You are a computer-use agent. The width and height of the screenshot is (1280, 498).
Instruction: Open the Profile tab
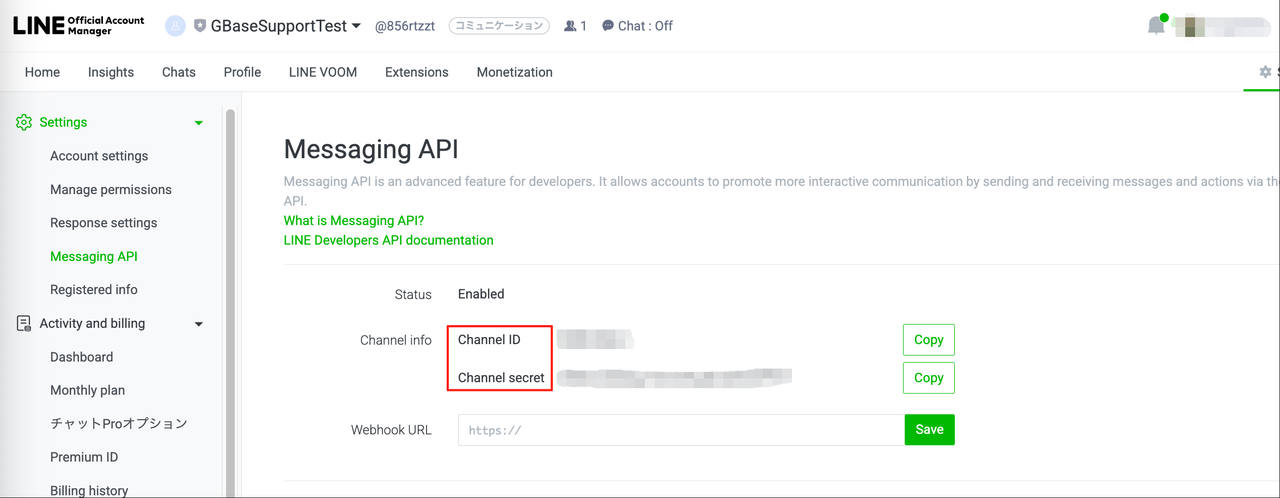242,72
